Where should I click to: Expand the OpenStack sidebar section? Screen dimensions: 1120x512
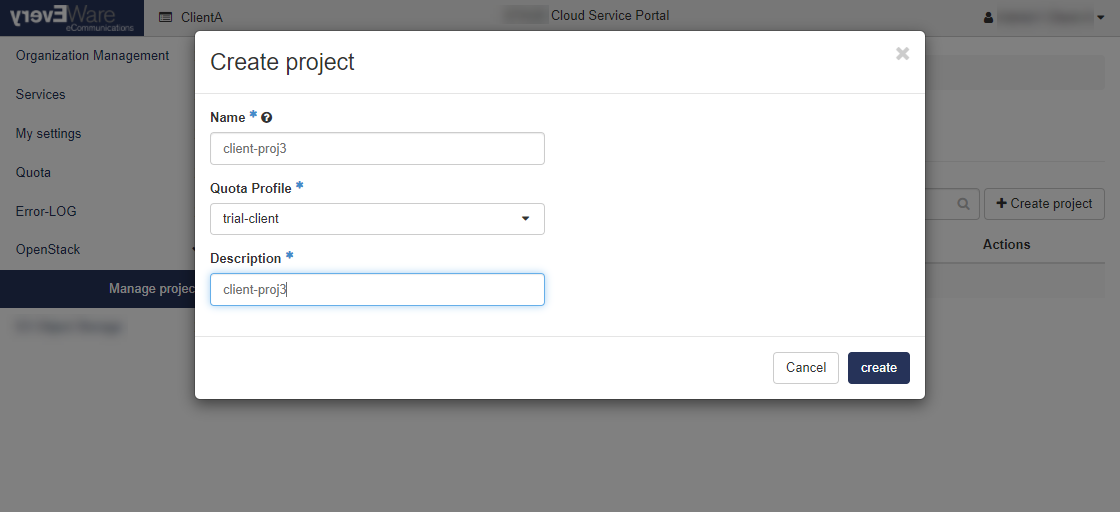(99, 250)
